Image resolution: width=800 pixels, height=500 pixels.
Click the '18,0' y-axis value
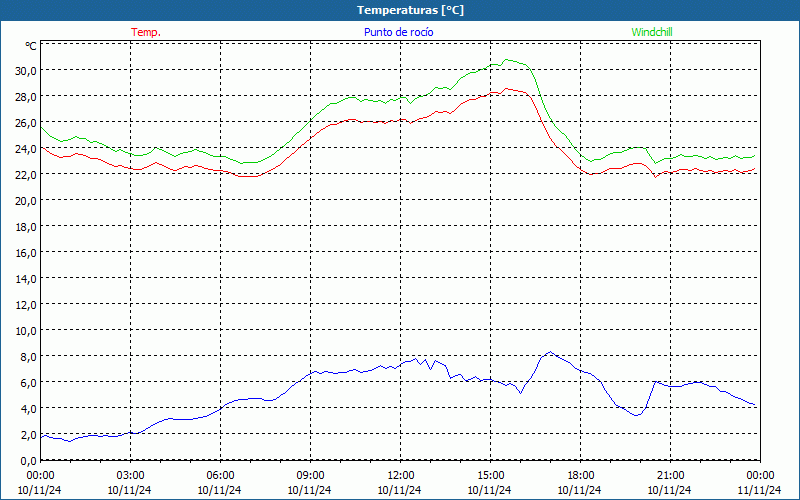coord(26,227)
